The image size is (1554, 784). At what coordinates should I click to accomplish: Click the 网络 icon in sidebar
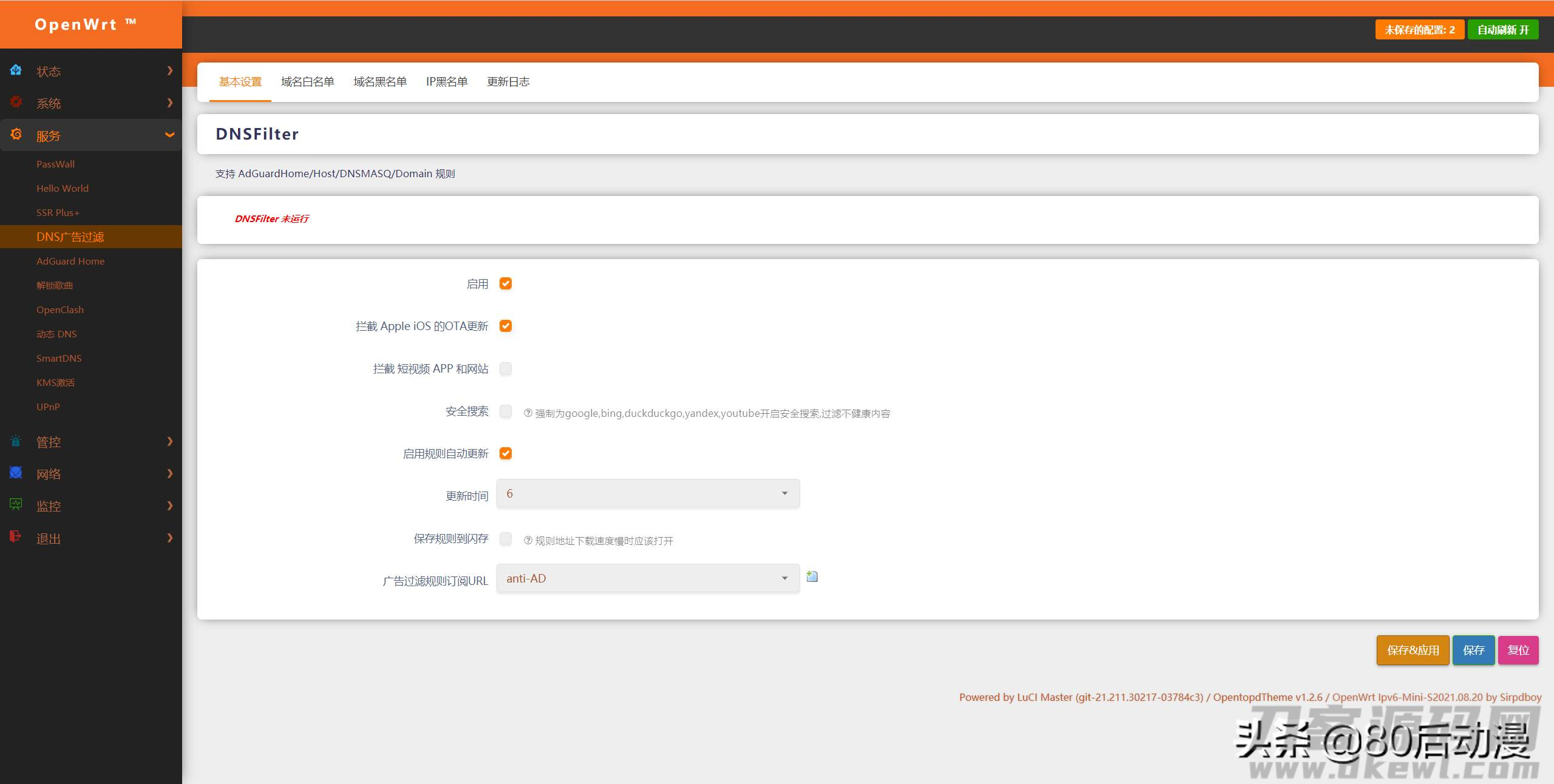pos(16,473)
